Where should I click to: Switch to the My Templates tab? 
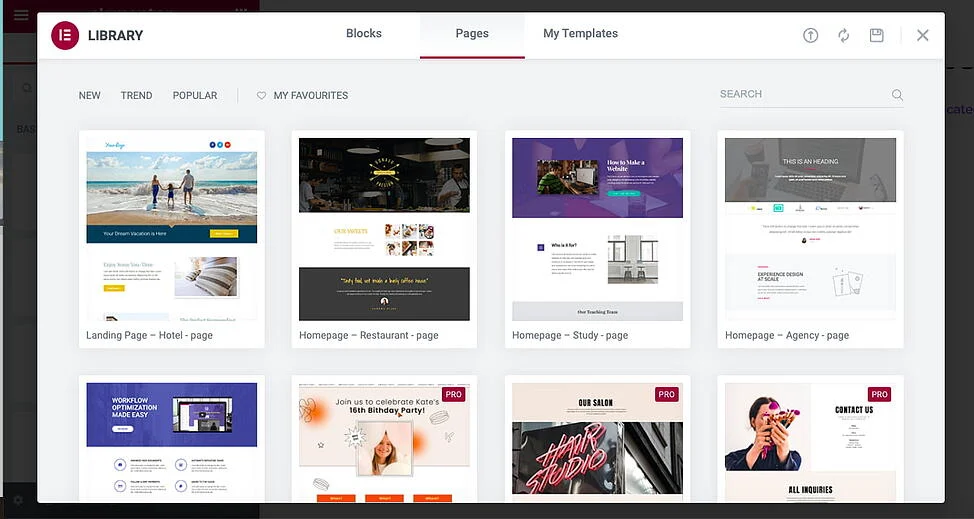tap(580, 34)
